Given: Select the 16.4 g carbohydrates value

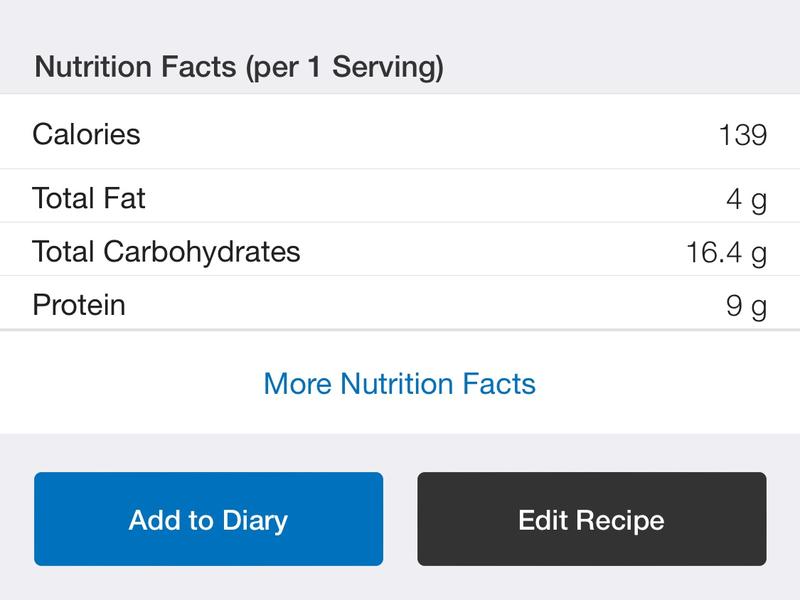Looking at the screenshot, I should click(x=726, y=252).
